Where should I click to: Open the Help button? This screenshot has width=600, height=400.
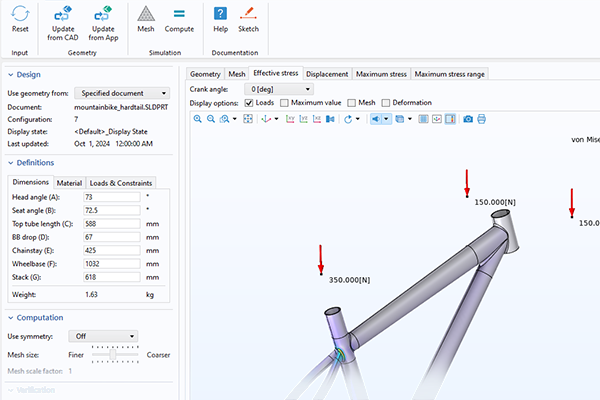pos(220,15)
